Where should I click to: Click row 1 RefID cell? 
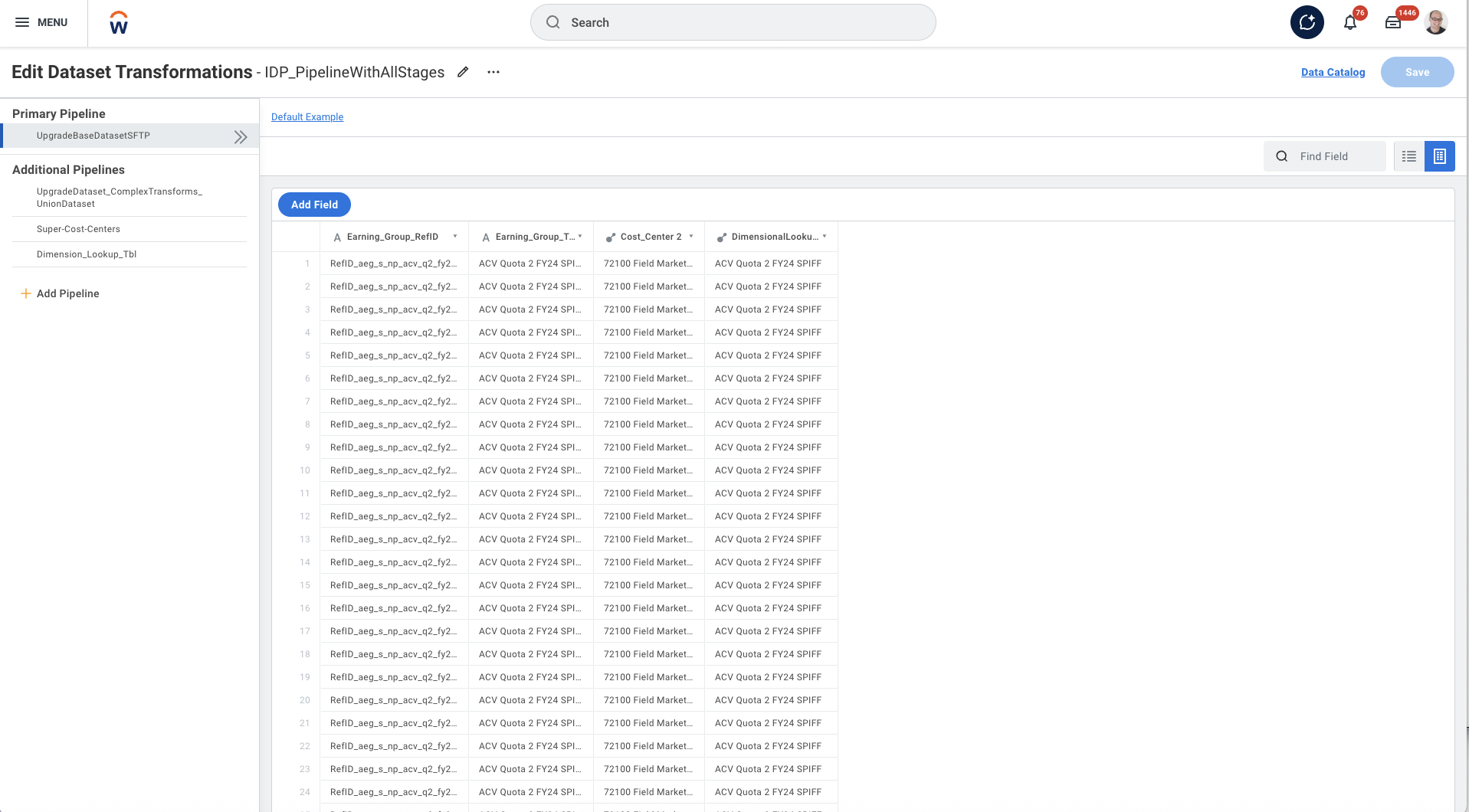[394, 264]
